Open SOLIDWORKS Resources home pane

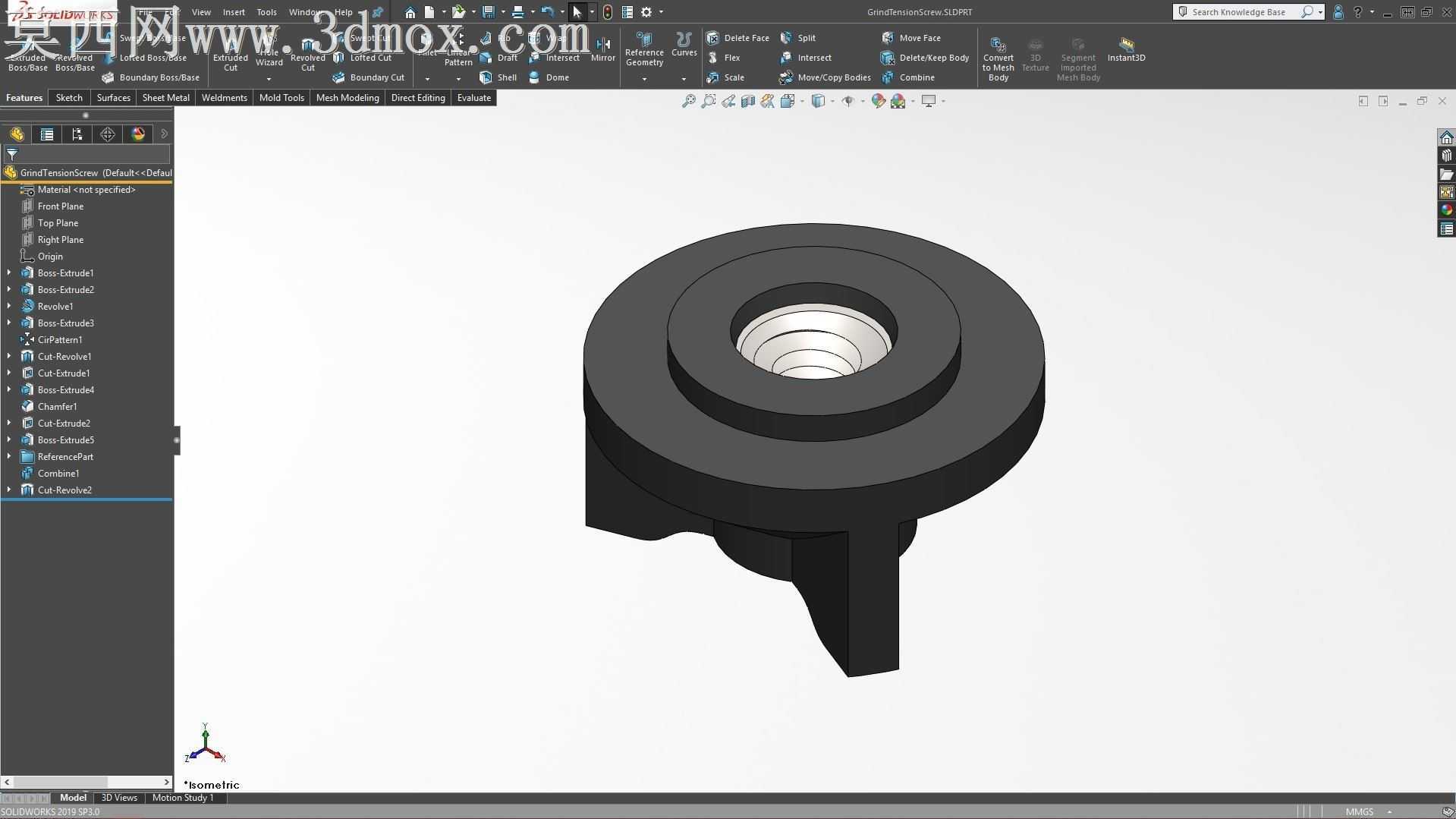click(1446, 137)
